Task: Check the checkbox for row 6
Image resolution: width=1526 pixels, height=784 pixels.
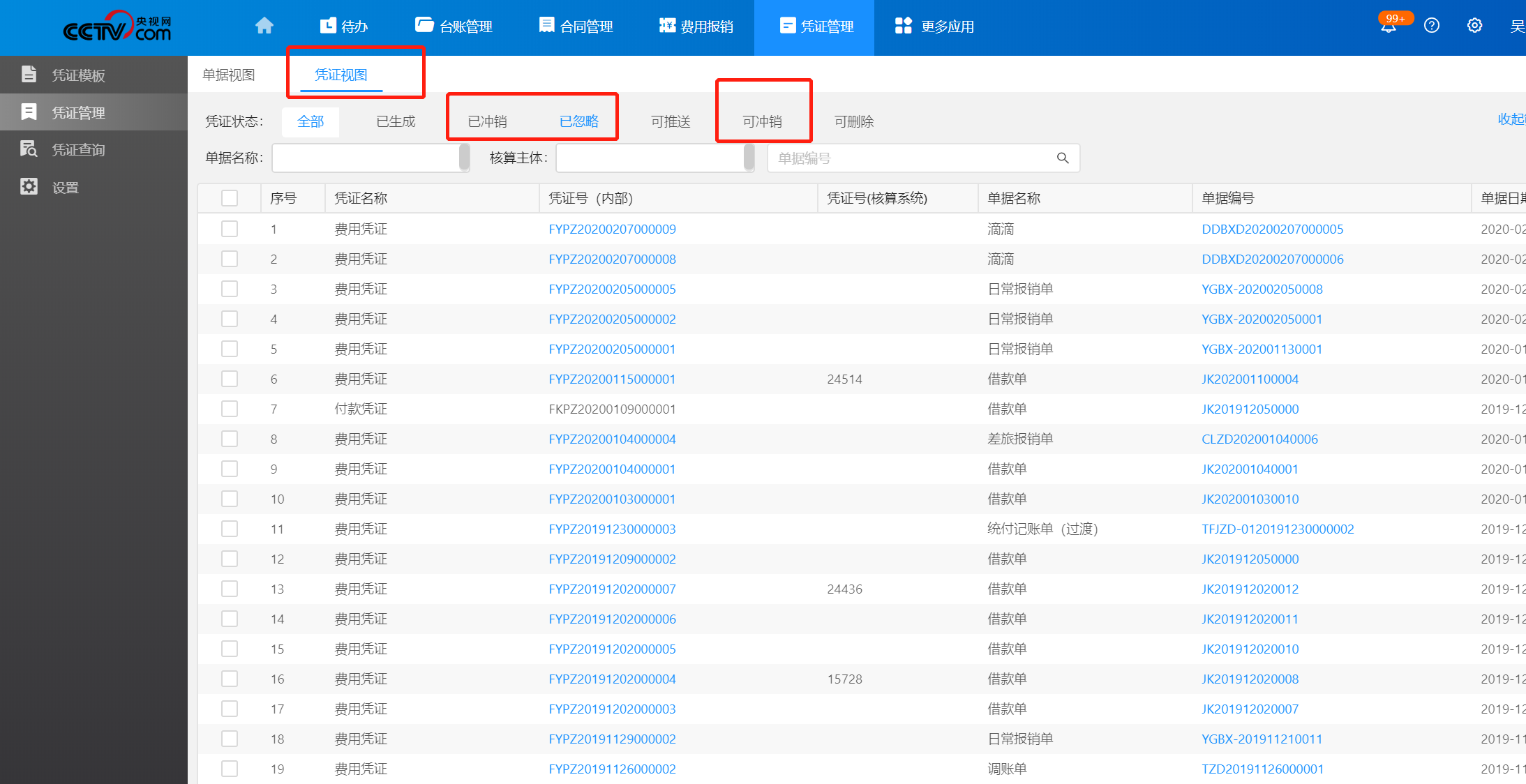Action: (x=230, y=379)
